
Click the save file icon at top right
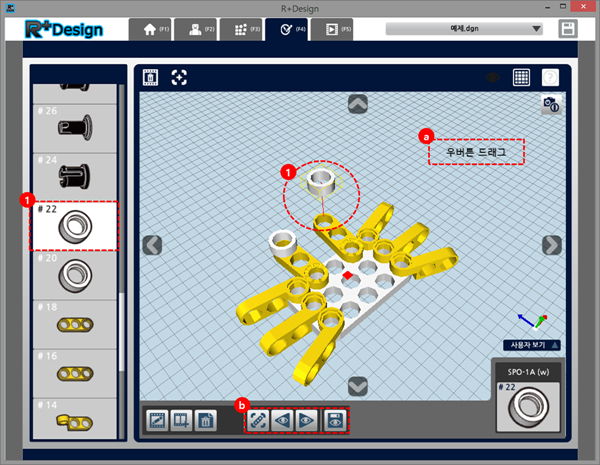[x=569, y=29]
